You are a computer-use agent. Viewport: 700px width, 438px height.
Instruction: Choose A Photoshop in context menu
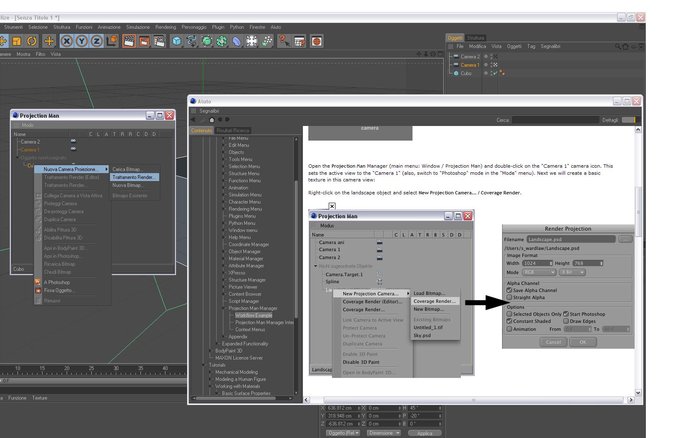click(x=57, y=282)
